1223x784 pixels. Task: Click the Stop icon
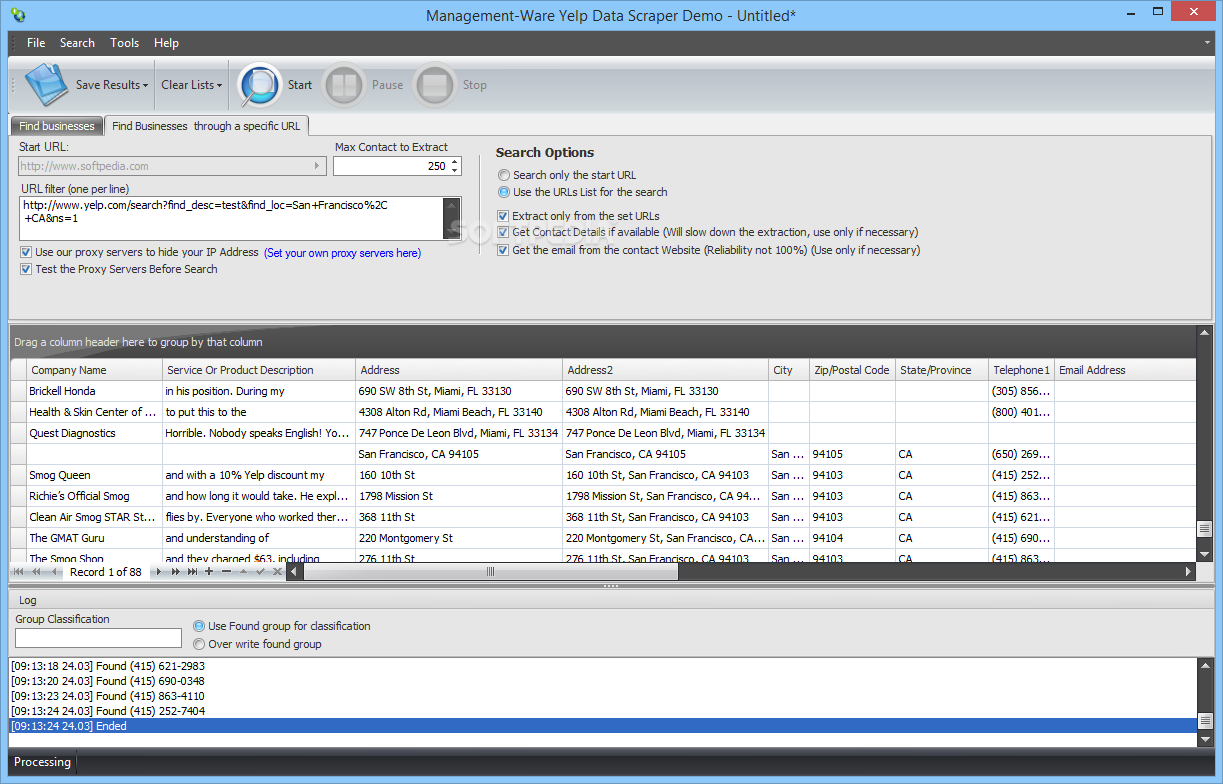click(435, 85)
